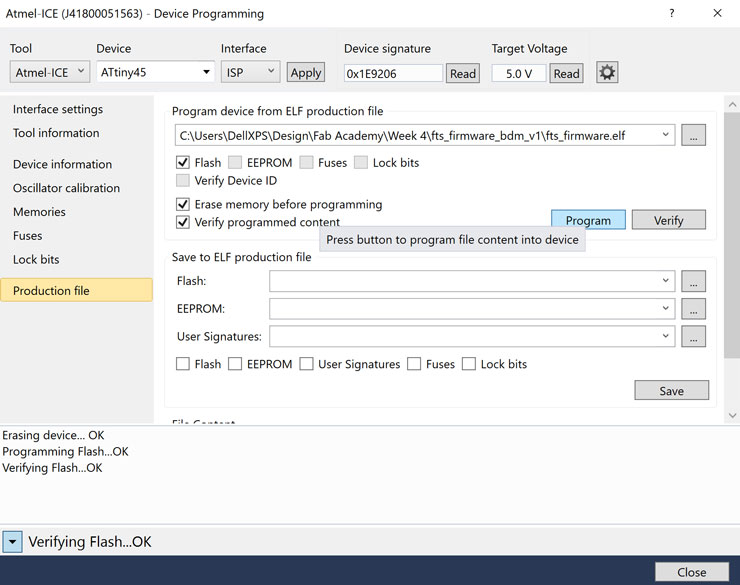Open the settings gear icon
This screenshot has height=585, width=740.
[x=607, y=73]
